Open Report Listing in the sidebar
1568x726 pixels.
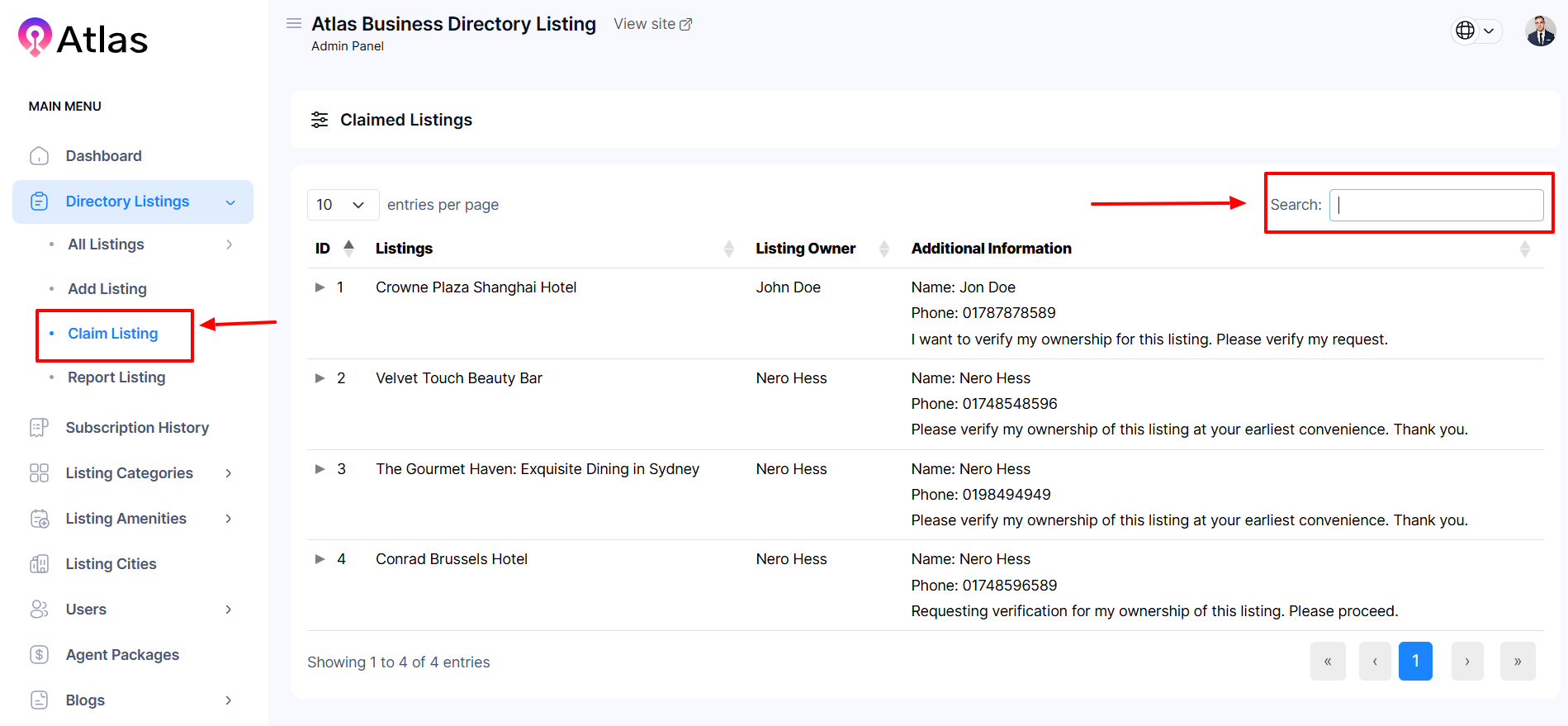click(116, 377)
